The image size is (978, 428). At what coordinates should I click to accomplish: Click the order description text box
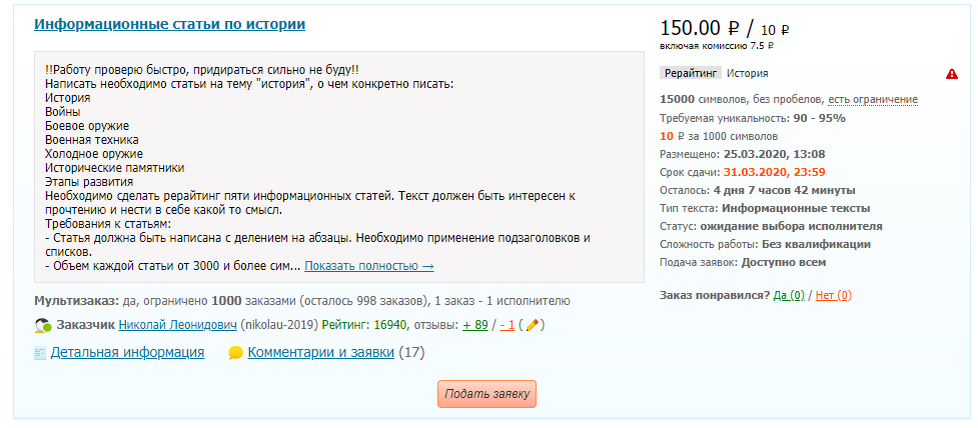[x=339, y=167]
